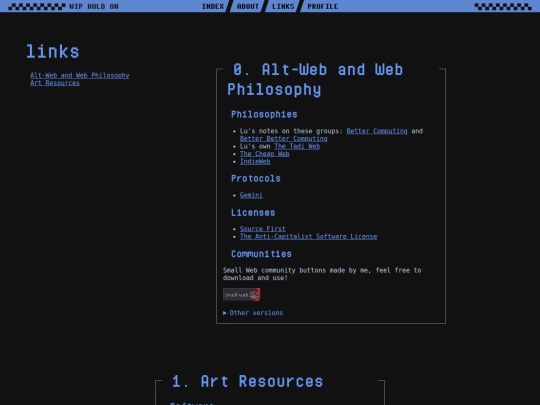Open the PROFILE navigation tab
The image size is (540, 405).
click(323, 6)
